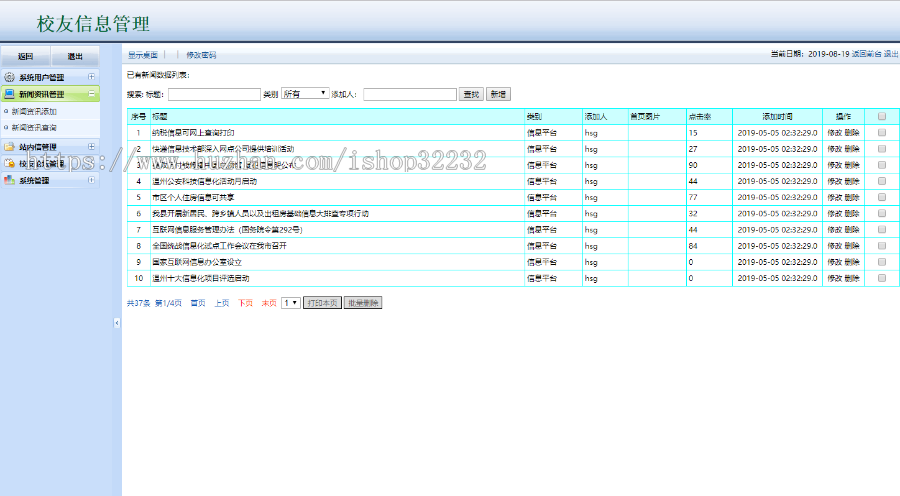
Task: Open the 显示桌面 tab
Action: click(143, 55)
